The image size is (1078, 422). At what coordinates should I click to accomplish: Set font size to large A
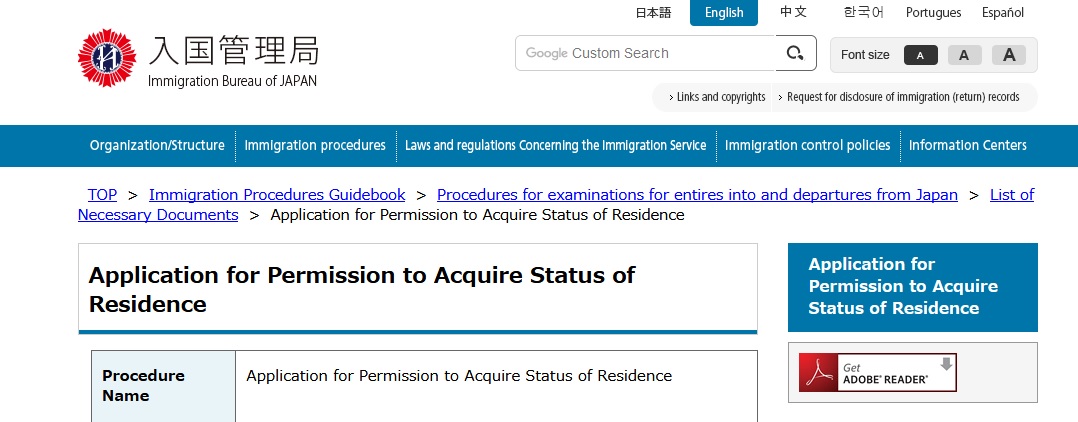[1009, 55]
